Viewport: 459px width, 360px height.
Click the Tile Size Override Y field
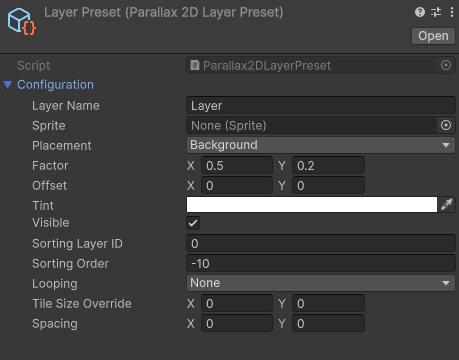(328, 304)
